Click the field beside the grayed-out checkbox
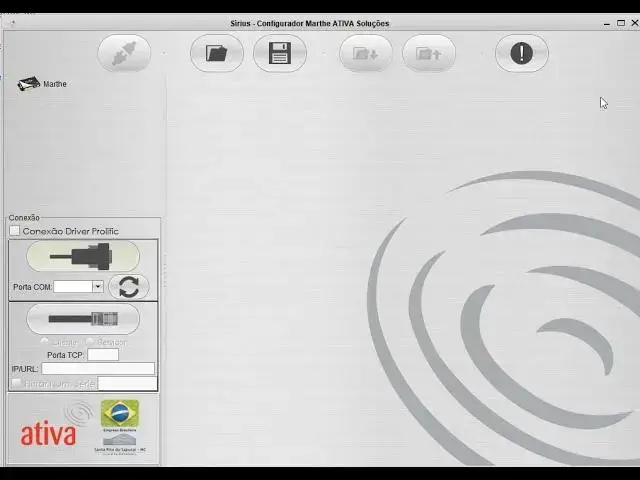The height and width of the screenshot is (480, 640). [127, 384]
